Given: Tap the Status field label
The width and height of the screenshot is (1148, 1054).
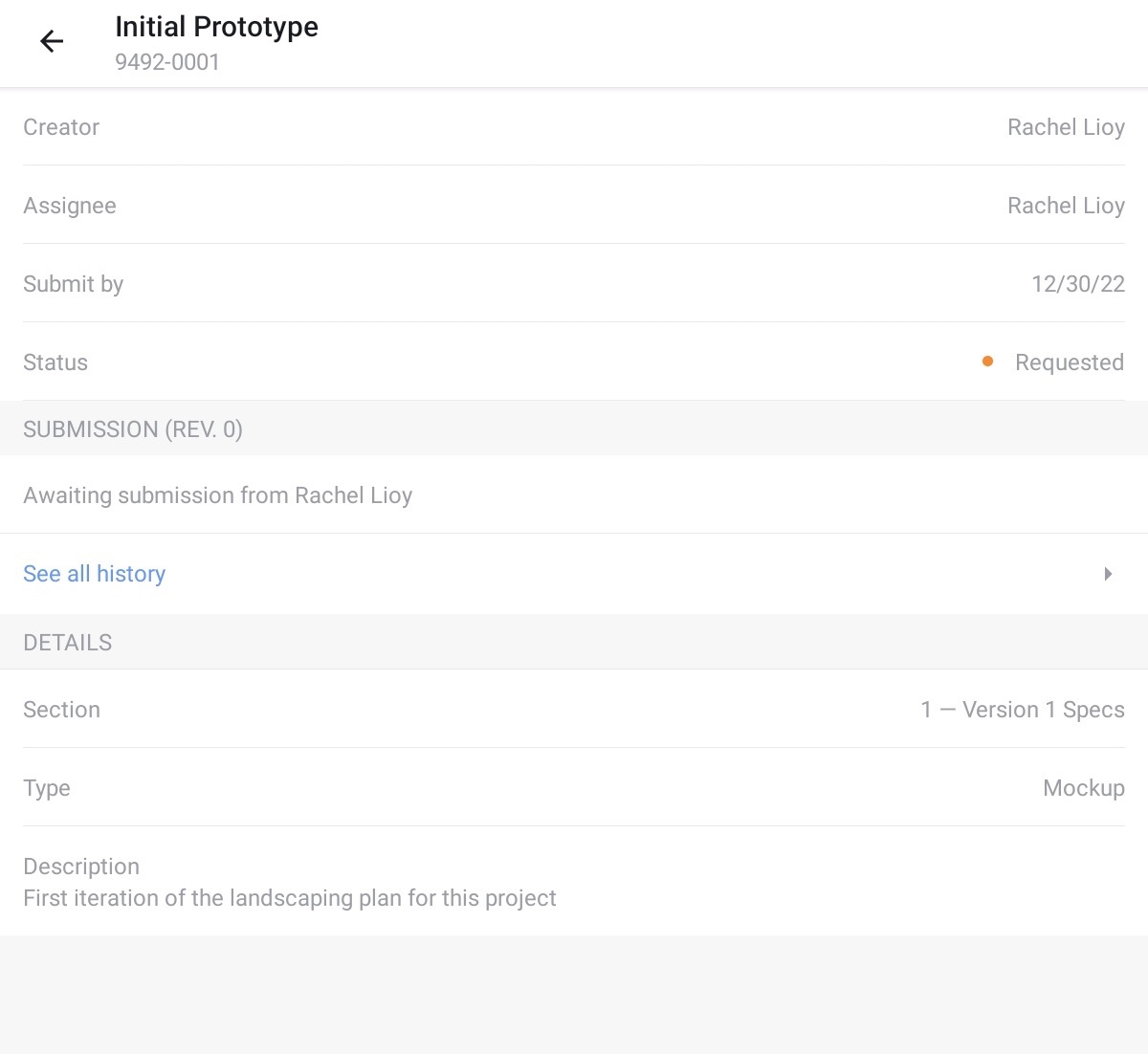Looking at the screenshot, I should click(x=55, y=362).
